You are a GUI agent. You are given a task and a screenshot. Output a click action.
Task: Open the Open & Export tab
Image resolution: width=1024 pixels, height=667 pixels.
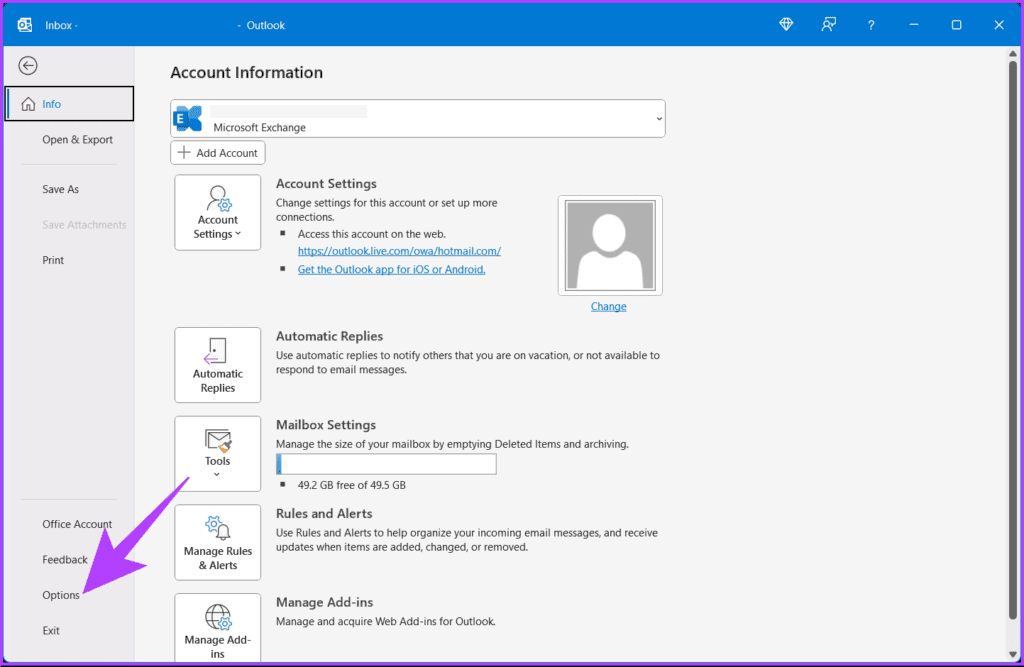click(x=77, y=140)
